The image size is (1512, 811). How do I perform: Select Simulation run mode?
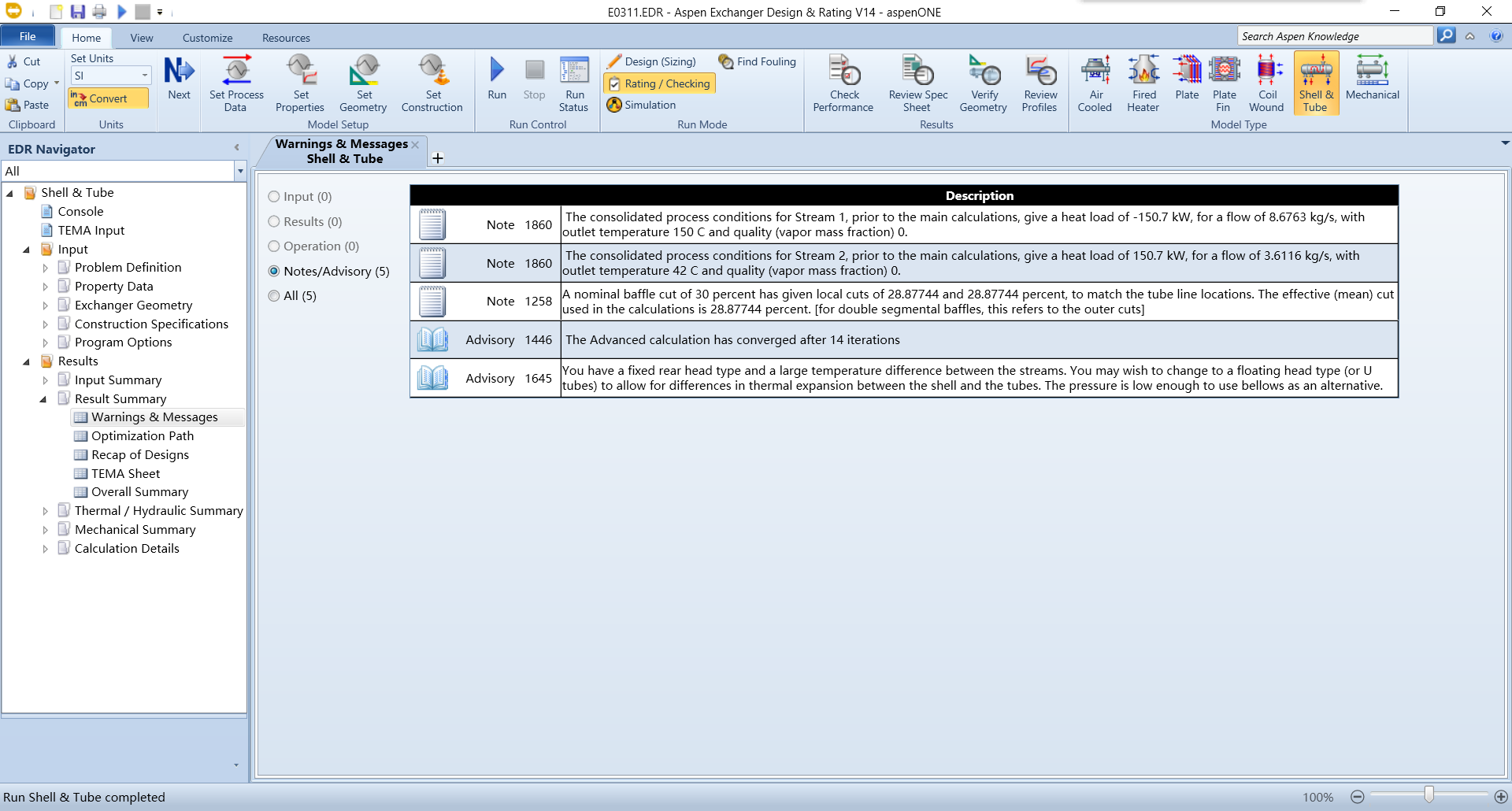(642, 105)
